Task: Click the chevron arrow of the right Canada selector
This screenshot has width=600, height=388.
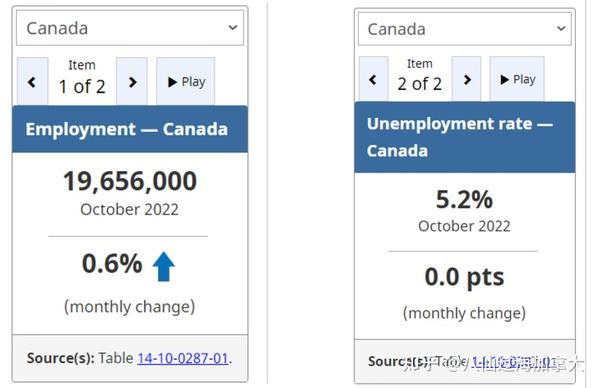Action: click(x=561, y=28)
